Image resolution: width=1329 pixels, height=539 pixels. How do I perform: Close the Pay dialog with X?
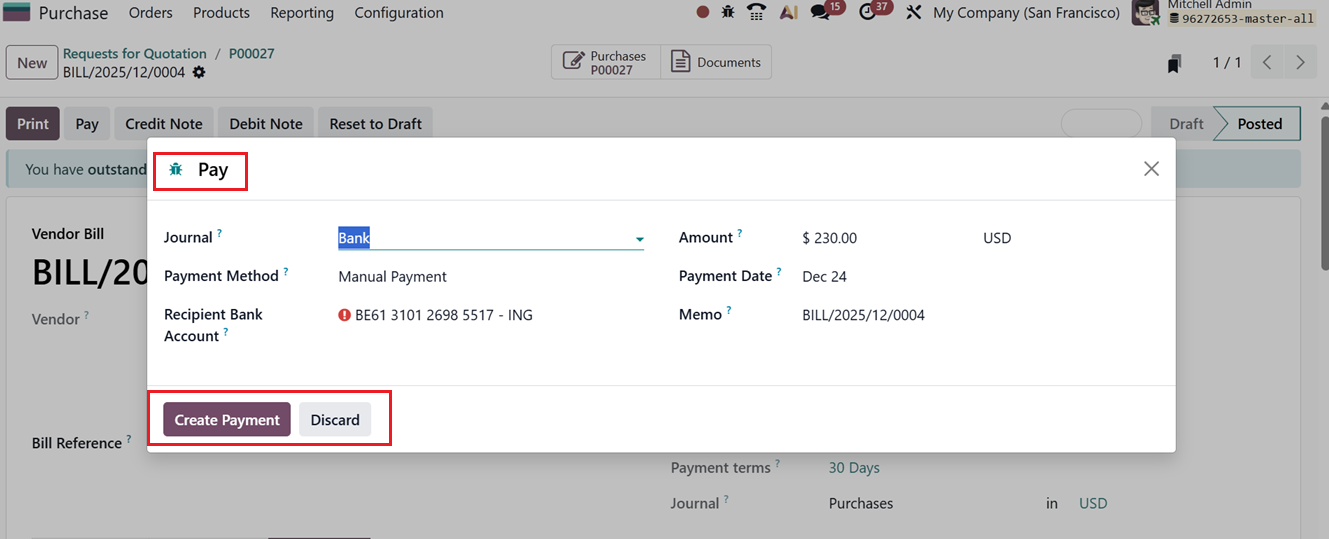coord(1151,169)
